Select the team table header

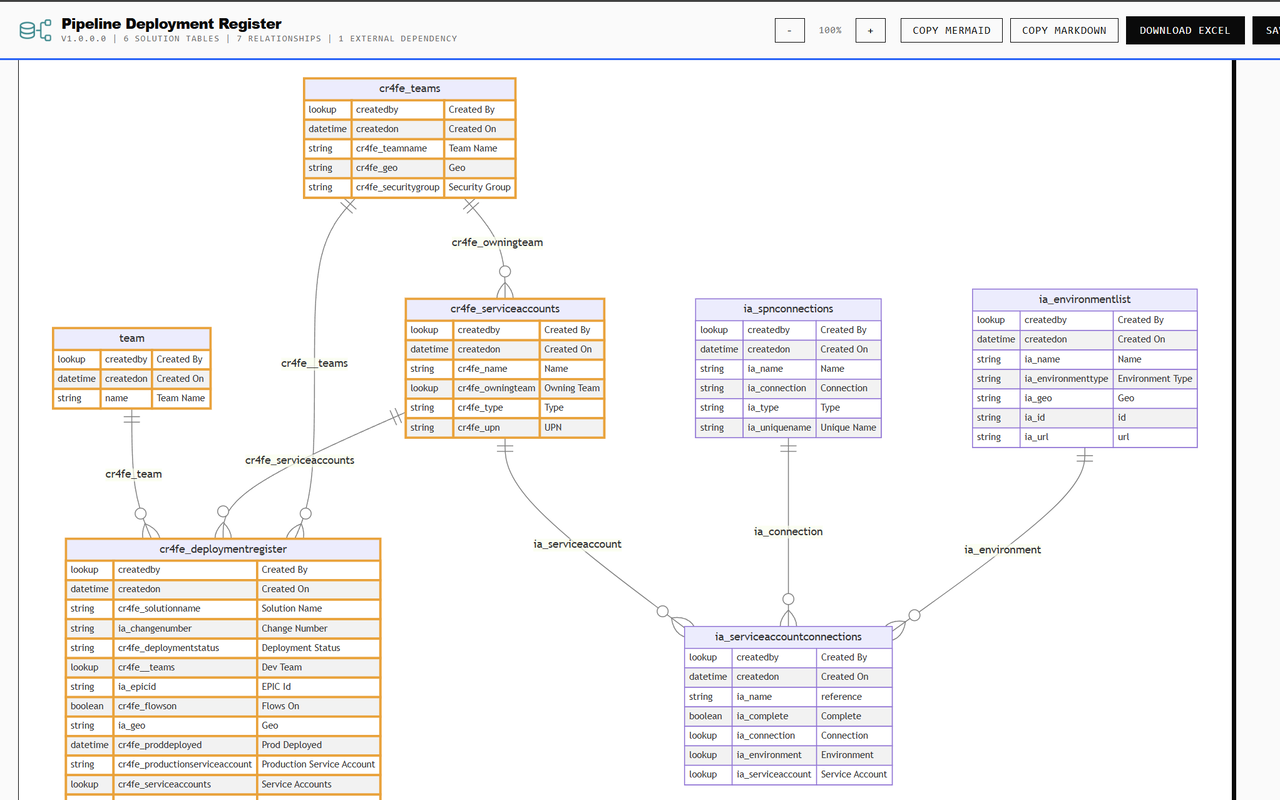pyautogui.click(x=132, y=339)
